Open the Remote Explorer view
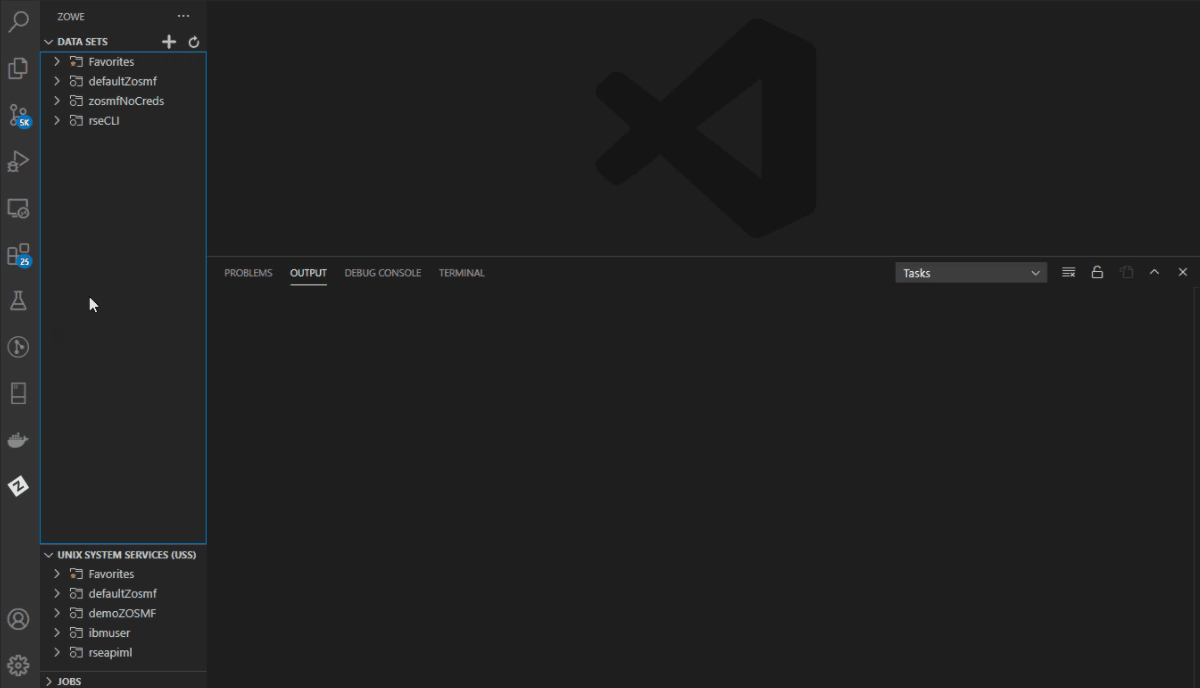 click(x=18, y=208)
